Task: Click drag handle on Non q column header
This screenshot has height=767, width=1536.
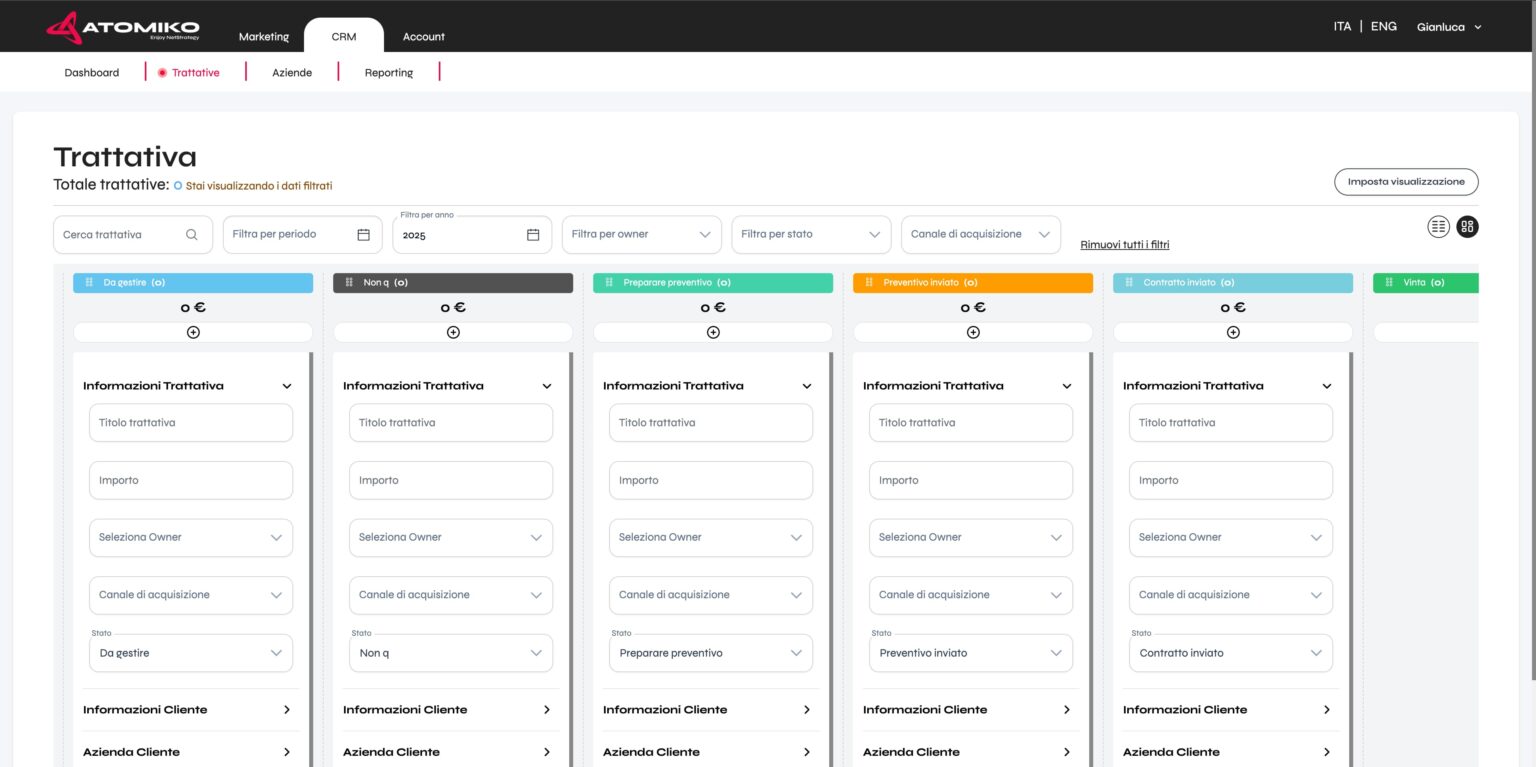Action: pos(349,283)
